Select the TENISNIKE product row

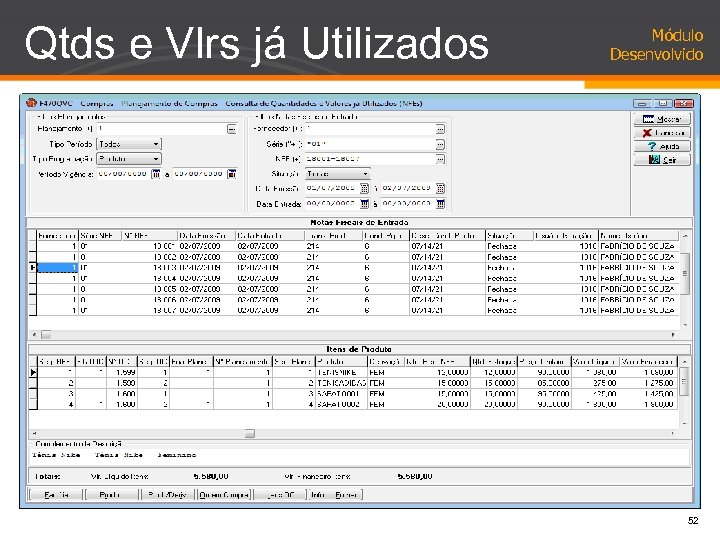point(353,372)
